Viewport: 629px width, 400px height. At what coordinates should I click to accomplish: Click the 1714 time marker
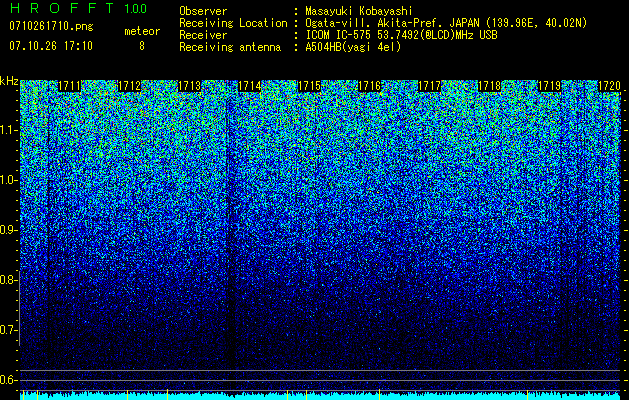(250, 86)
